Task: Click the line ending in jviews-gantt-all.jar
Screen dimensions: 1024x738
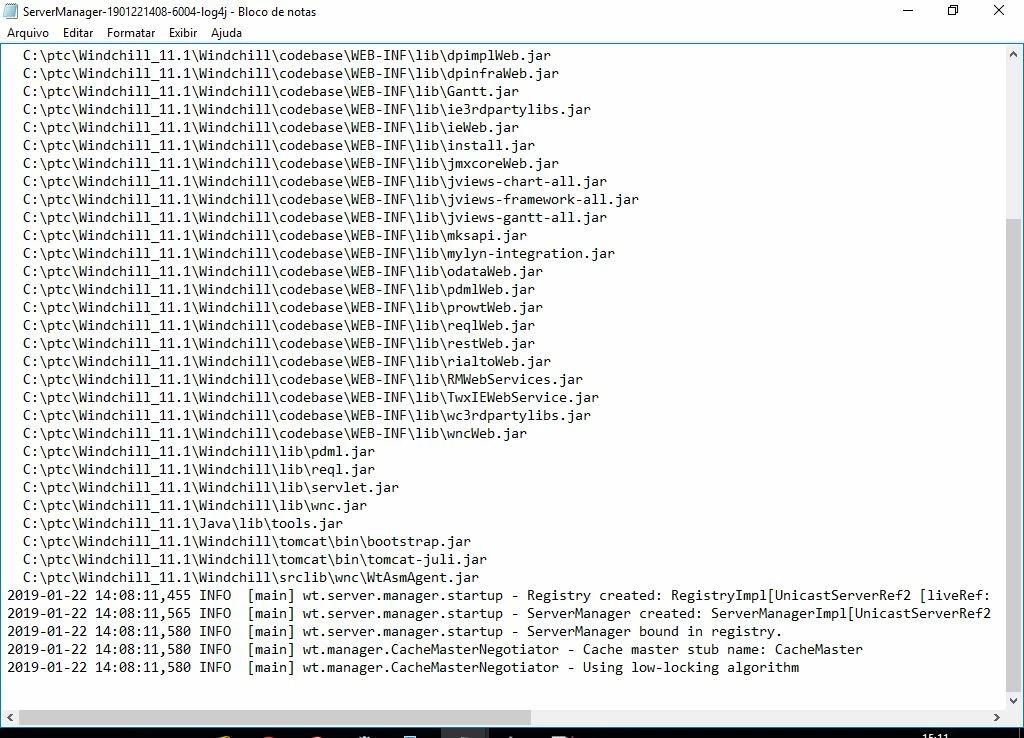Action: tap(315, 217)
